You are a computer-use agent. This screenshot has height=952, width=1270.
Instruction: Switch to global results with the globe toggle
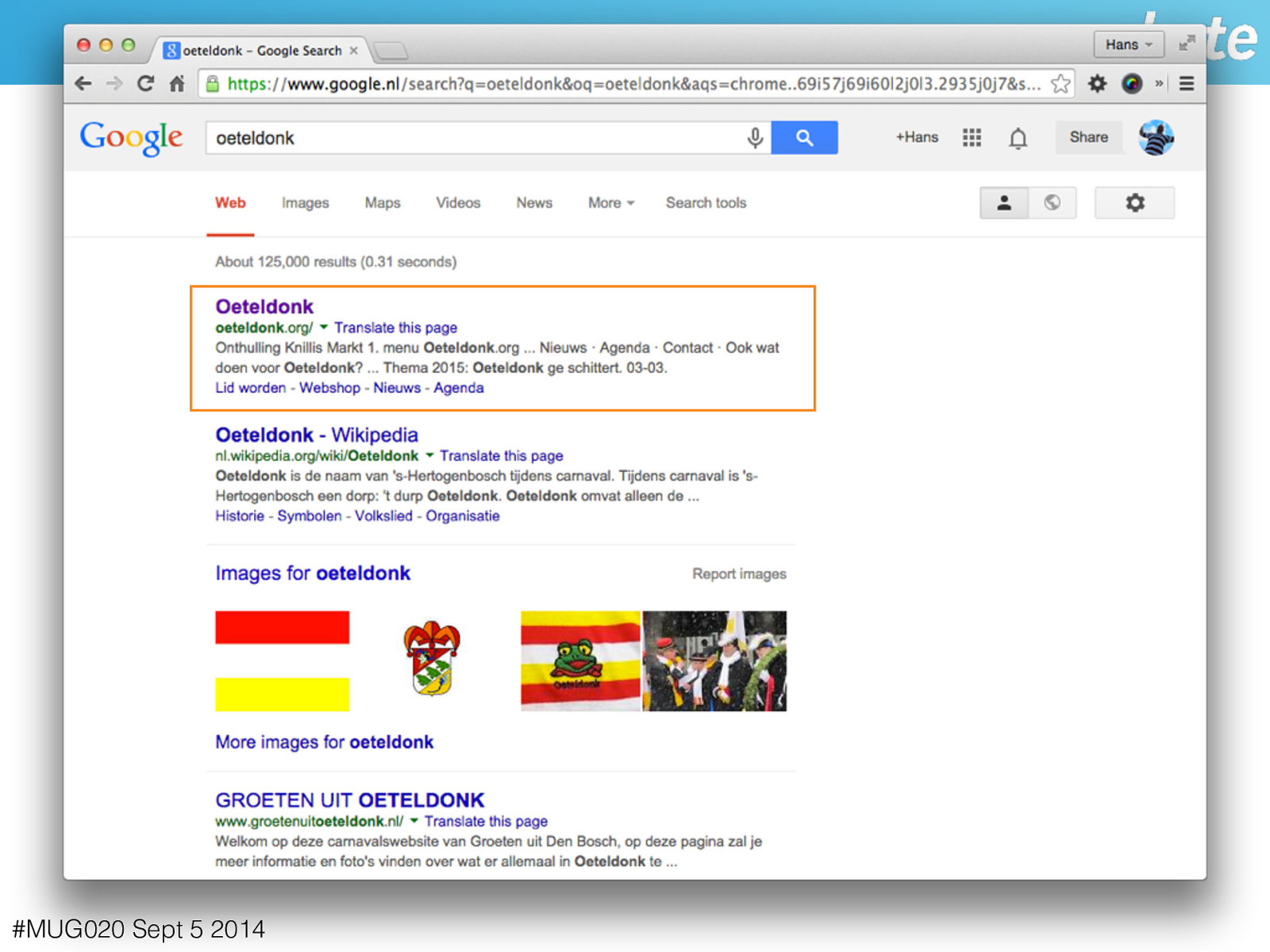[1053, 203]
